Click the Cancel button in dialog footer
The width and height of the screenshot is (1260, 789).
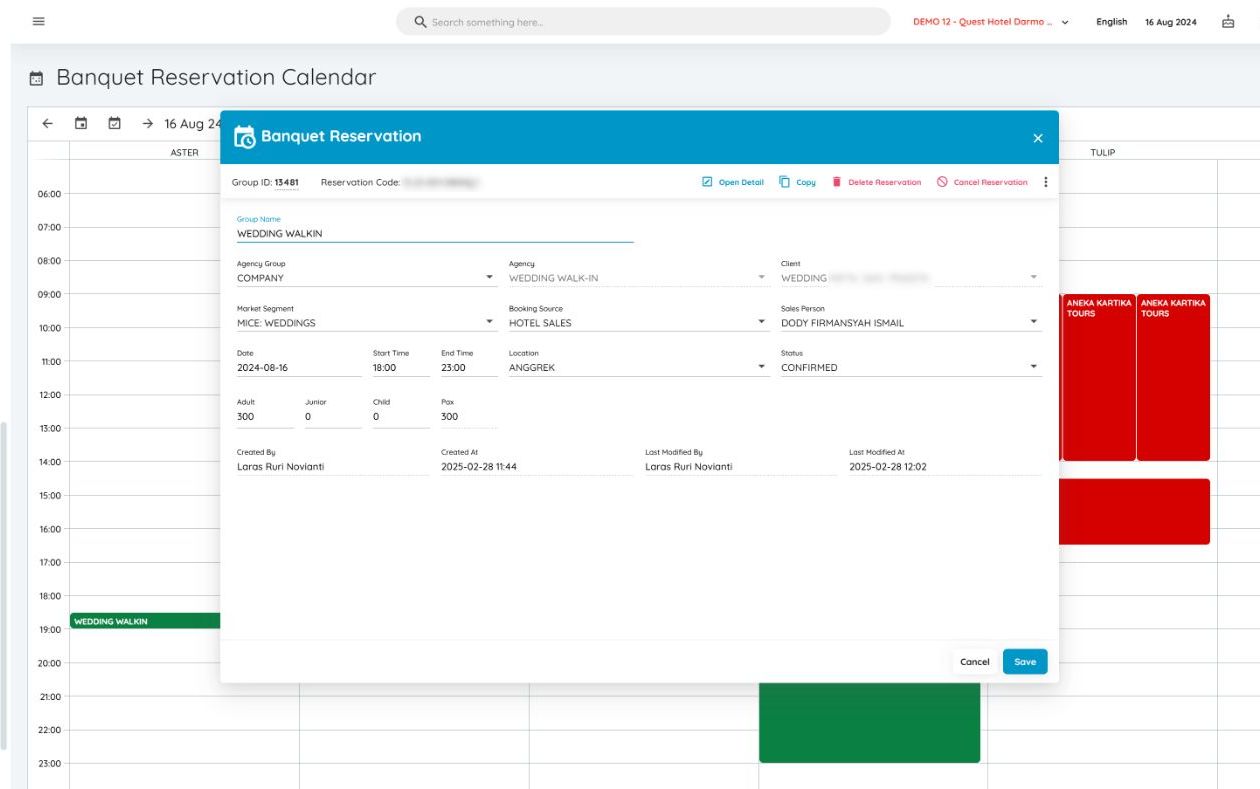tap(974, 662)
